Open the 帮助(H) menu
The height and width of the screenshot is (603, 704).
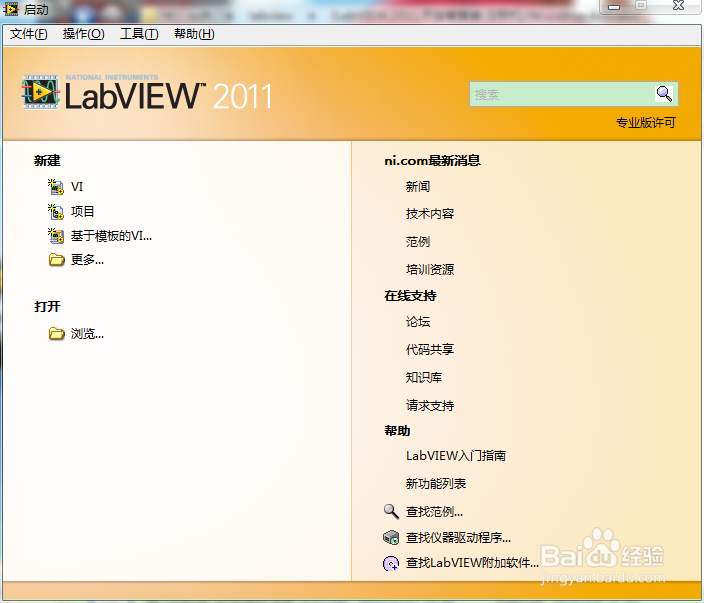[194, 34]
